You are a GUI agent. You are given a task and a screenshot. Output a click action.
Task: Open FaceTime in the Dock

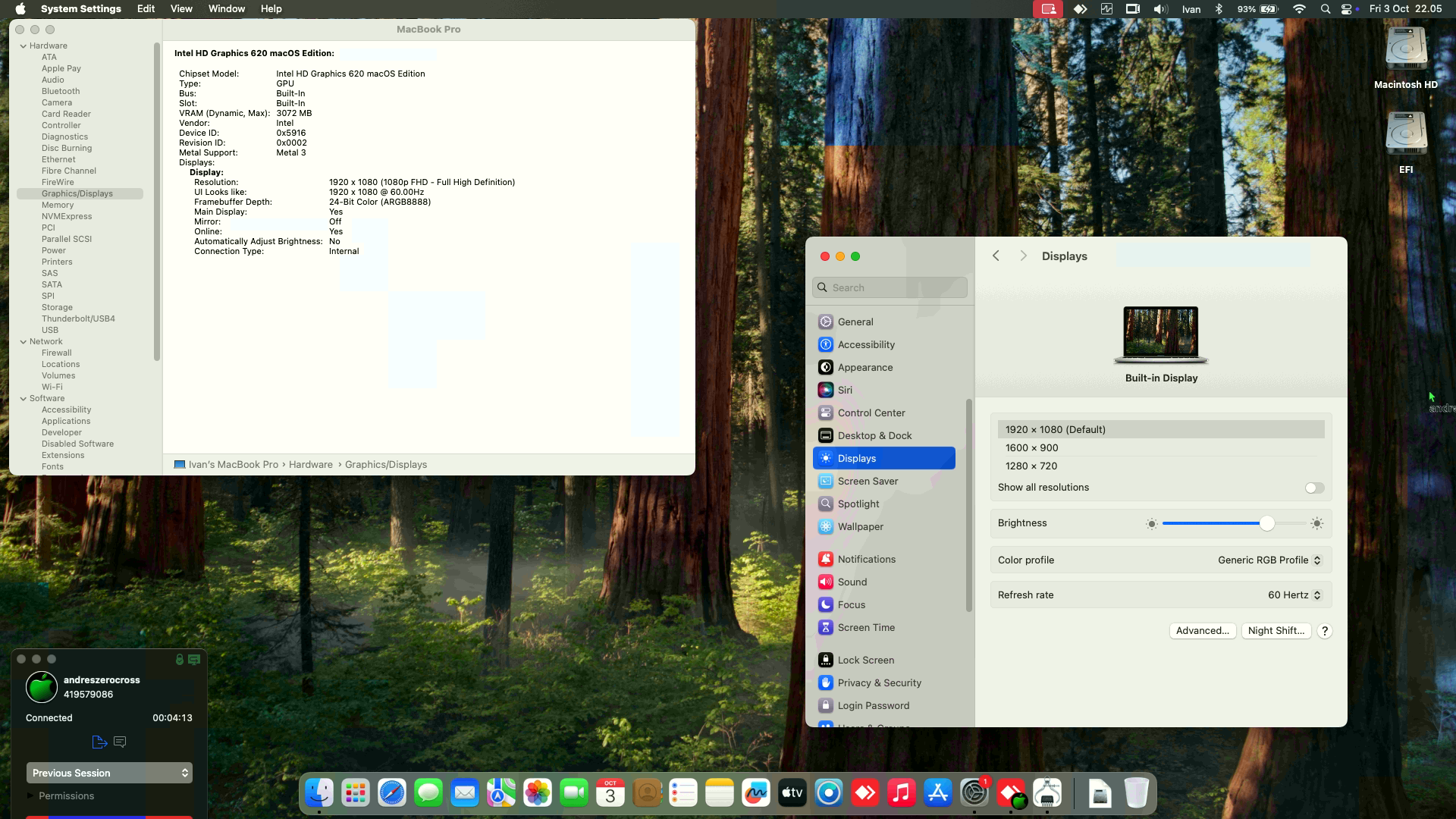coord(574,793)
